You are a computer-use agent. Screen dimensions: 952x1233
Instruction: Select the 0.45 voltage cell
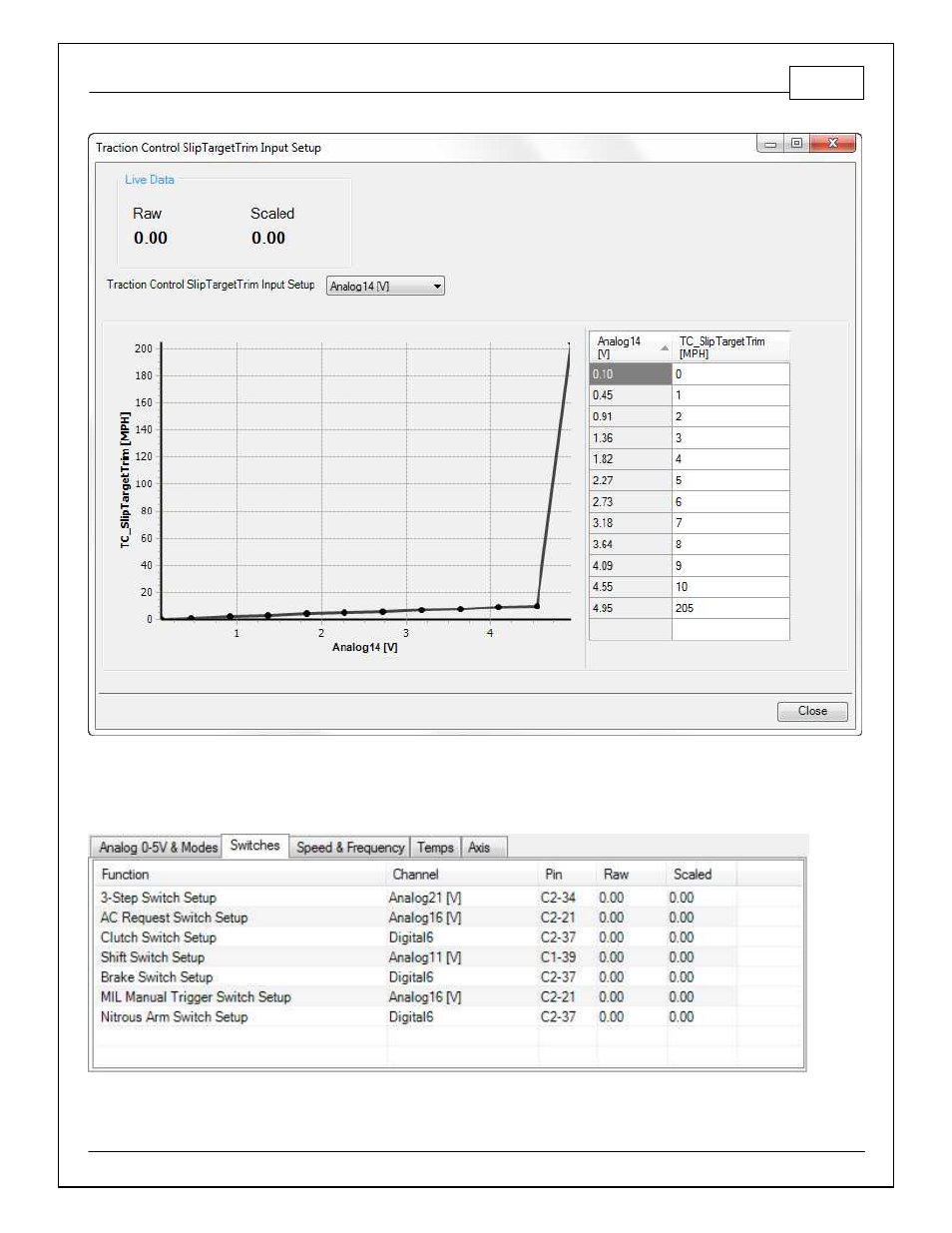pyautogui.click(x=631, y=395)
